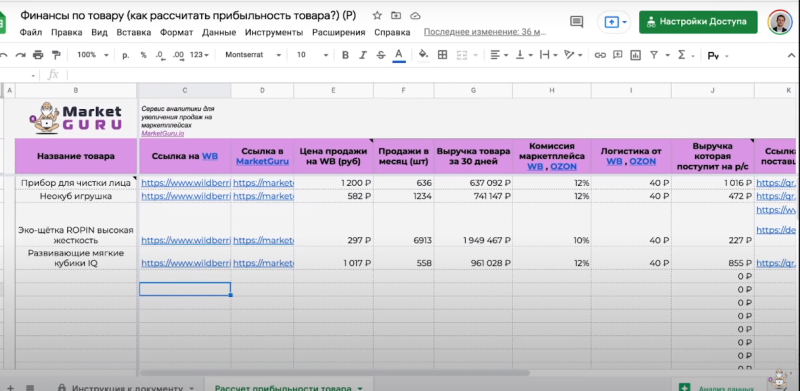Decrease decimal places button
This screenshot has width=800, height=391.
[160, 55]
